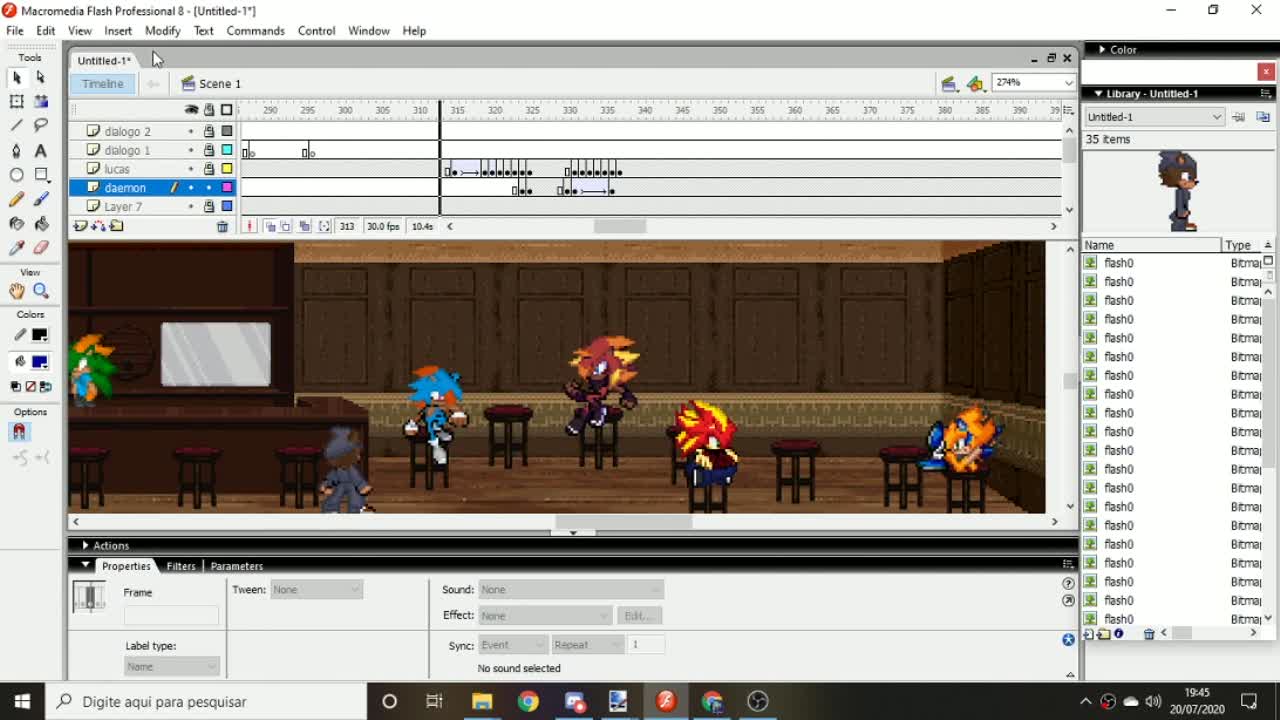Toggle visibility dot of lucas layer
1280x720 pixels.
(x=191, y=169)
